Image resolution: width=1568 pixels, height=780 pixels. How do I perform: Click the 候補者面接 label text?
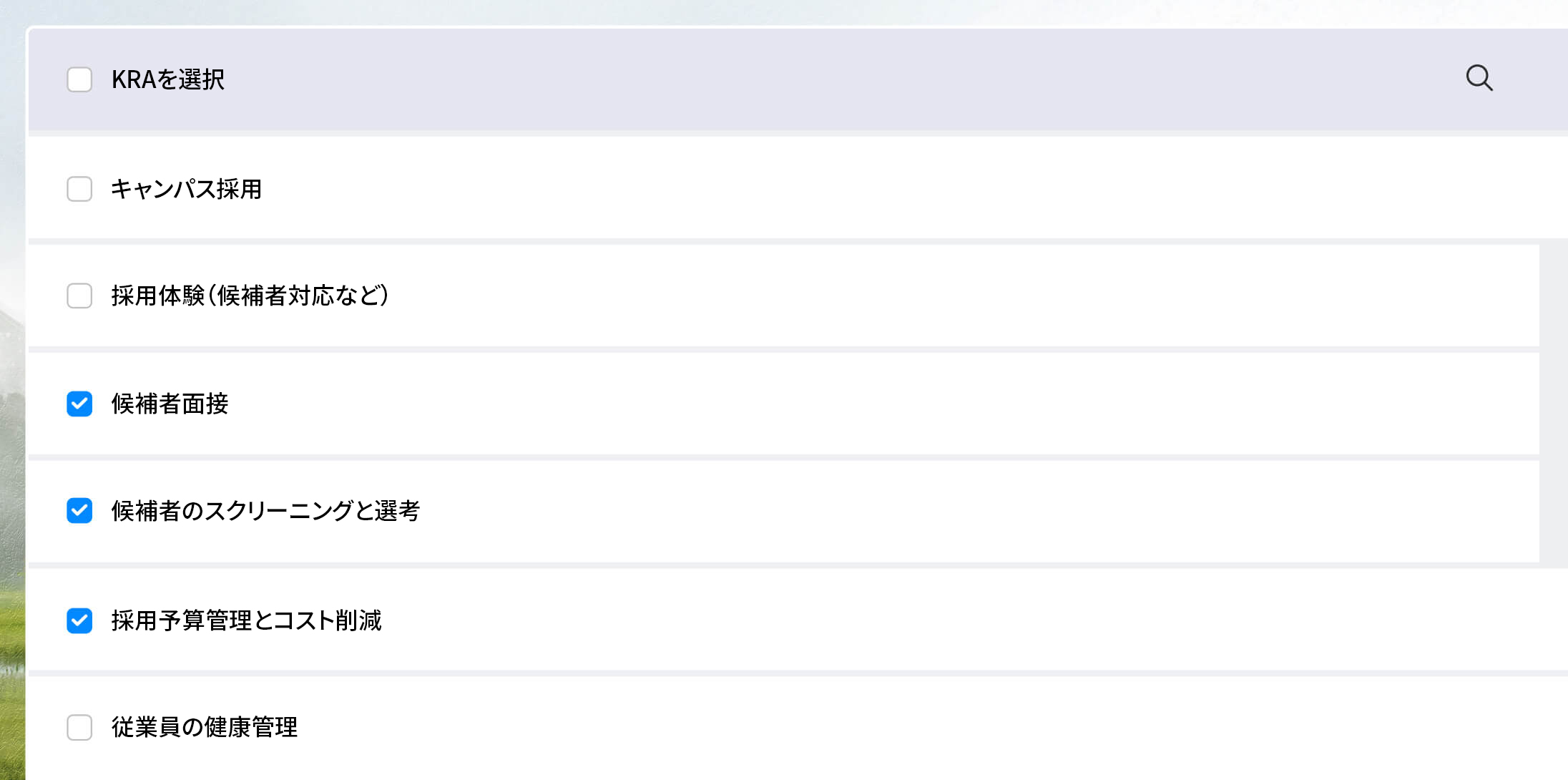pyautogui.click(x=170, y=404)
